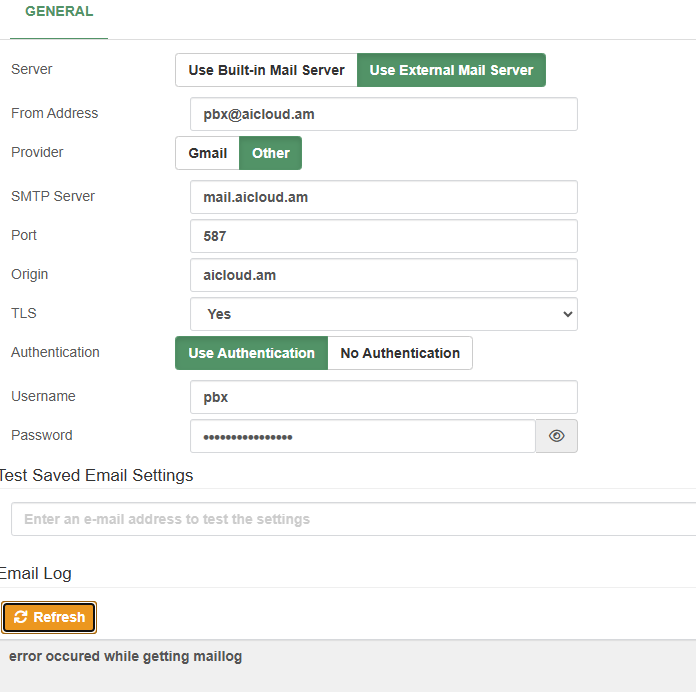The height and width of the screenshot is (692, 696).
Task: Refresh the Email Log
Action: 49,617
